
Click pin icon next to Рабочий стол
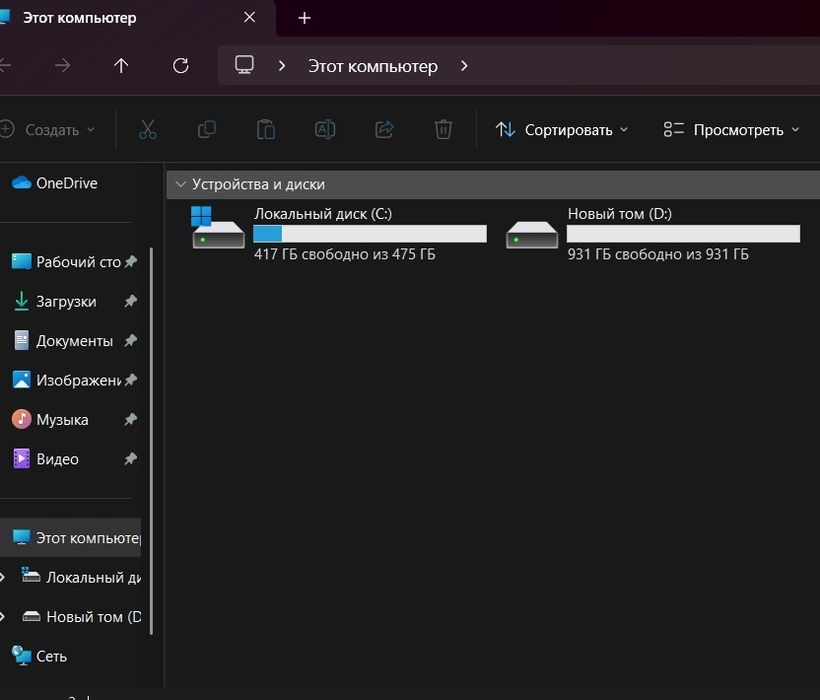click(x=131, y=261)
